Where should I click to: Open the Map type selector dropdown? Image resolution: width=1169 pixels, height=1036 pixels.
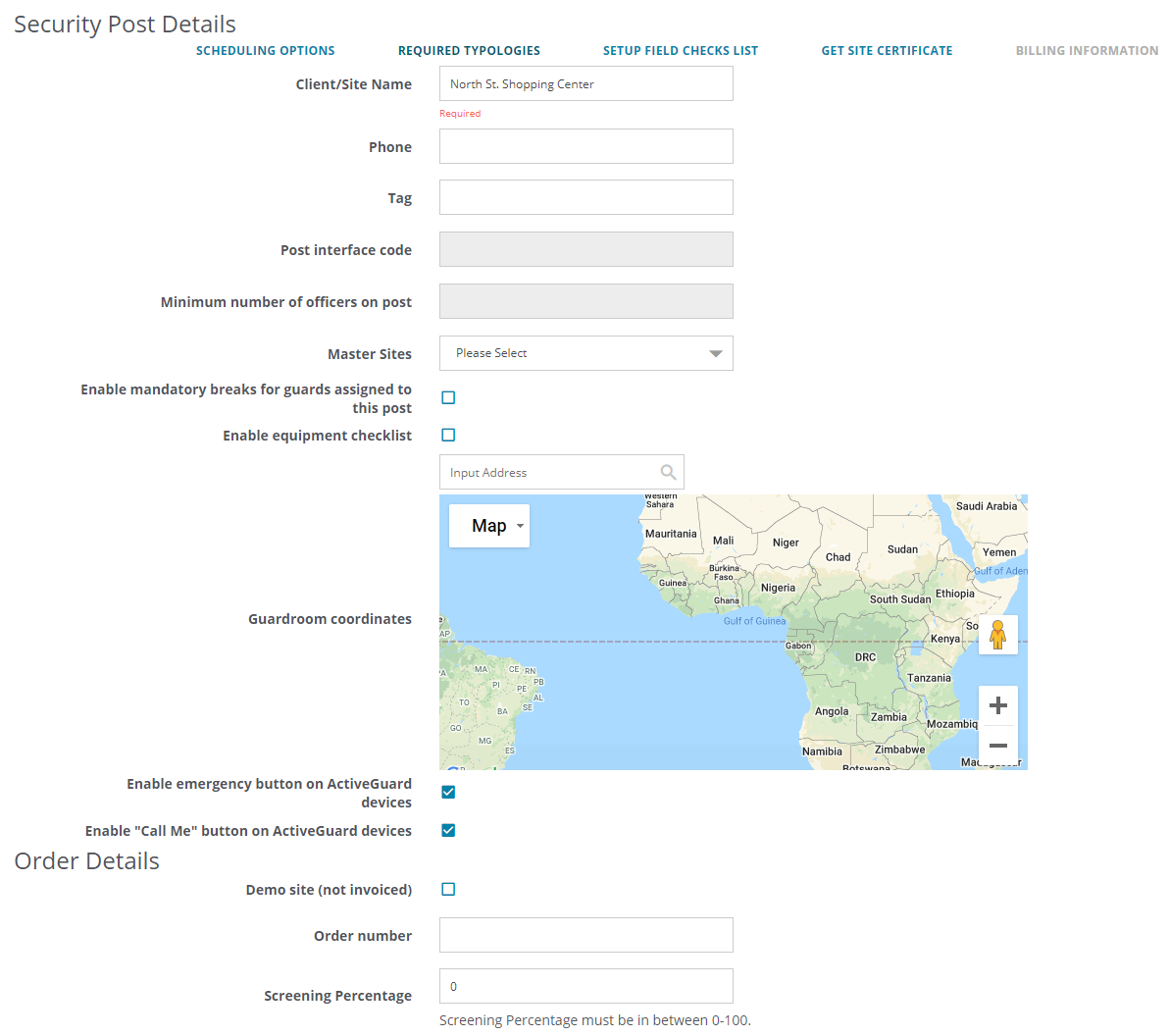point(488,526)
